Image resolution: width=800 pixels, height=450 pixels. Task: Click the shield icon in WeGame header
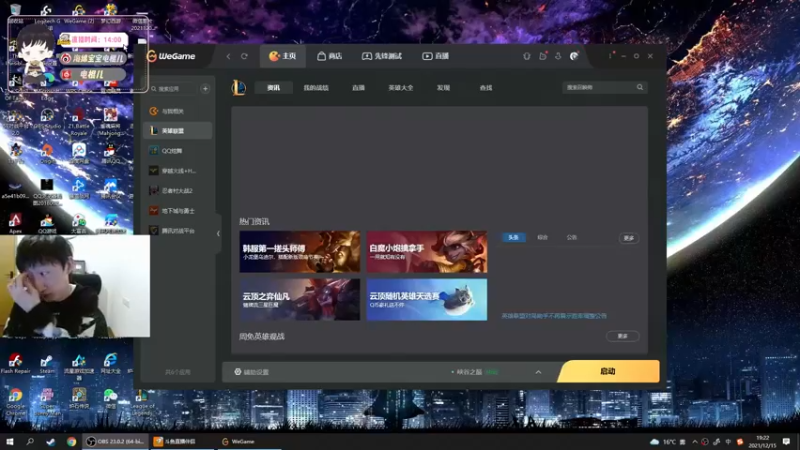[527, 56]
